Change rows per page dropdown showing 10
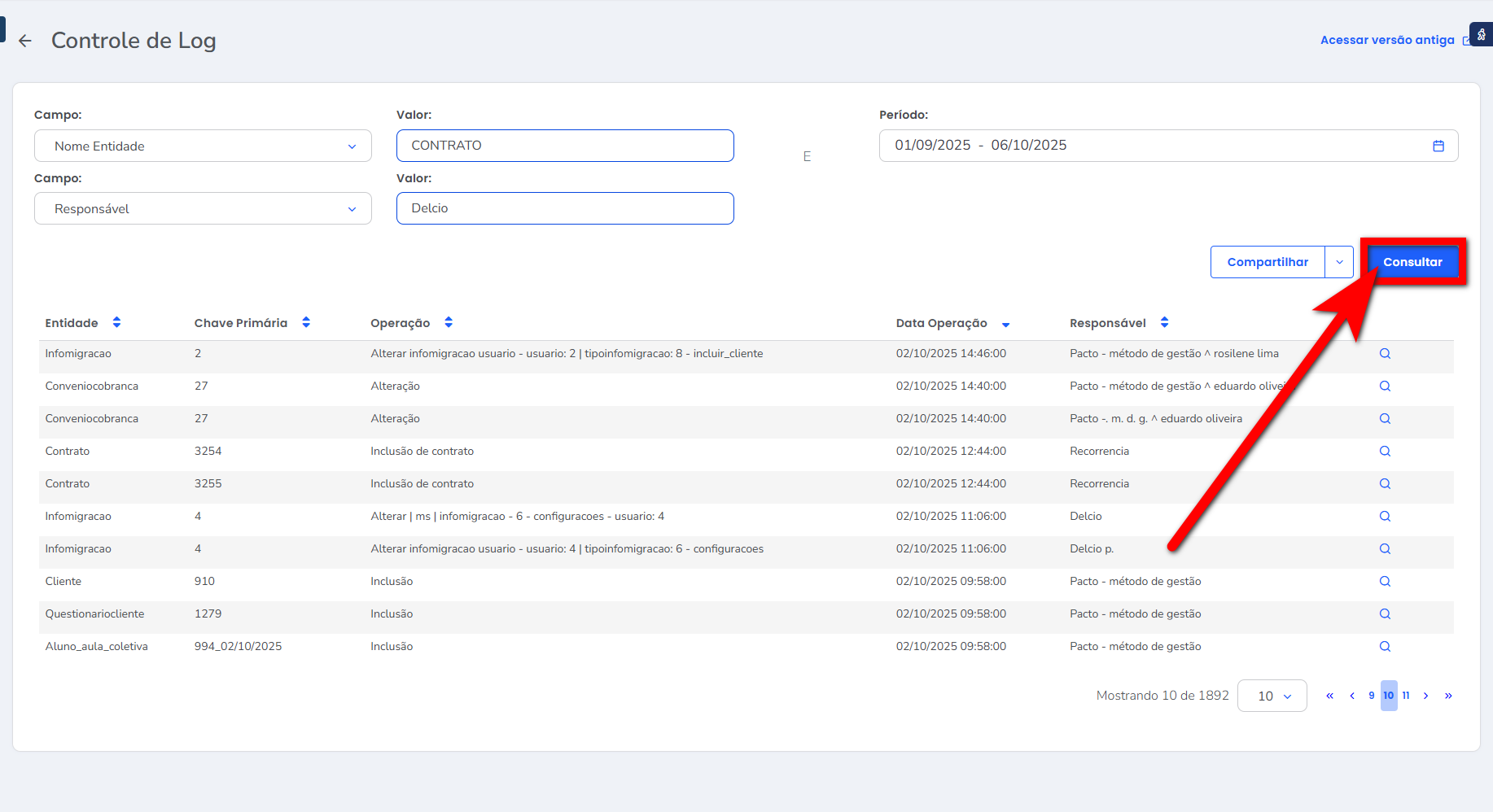The width and height of the screenshot is (1493, 812). (x=1272, y=696)
